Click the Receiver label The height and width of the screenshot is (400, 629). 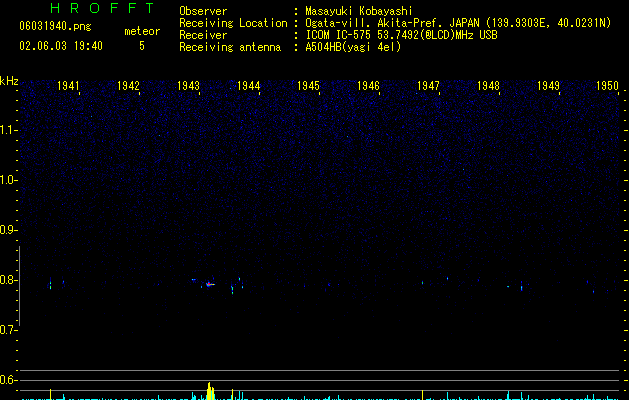point(203,35)
